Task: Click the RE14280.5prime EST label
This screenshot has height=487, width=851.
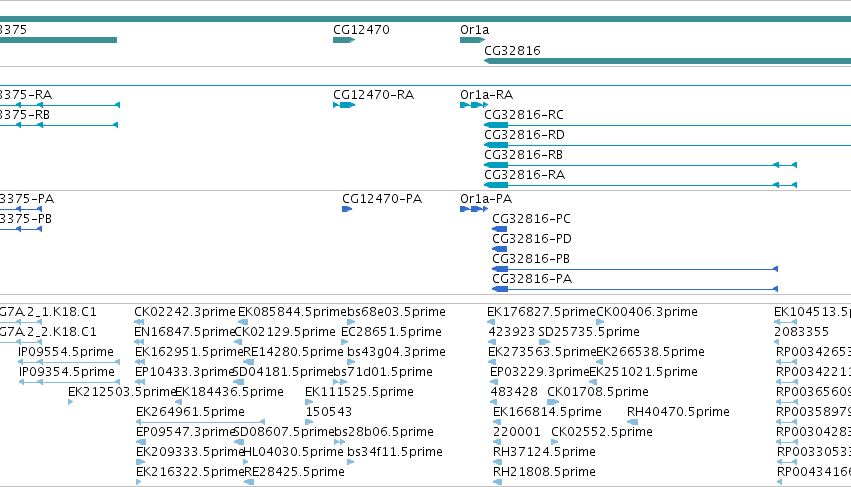Action: [293, 352]
